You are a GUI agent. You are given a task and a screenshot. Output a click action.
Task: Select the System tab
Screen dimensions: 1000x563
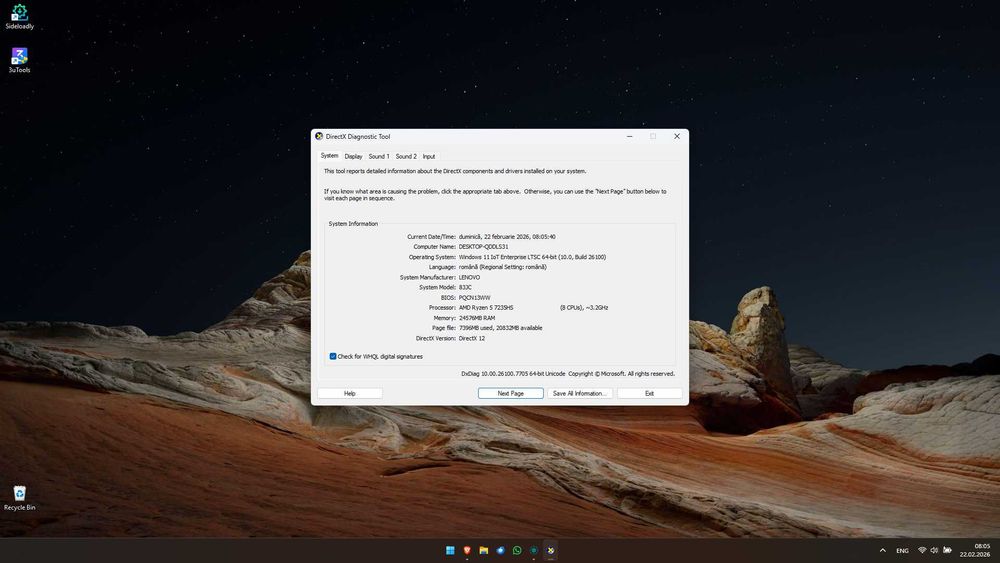point(329,156)
